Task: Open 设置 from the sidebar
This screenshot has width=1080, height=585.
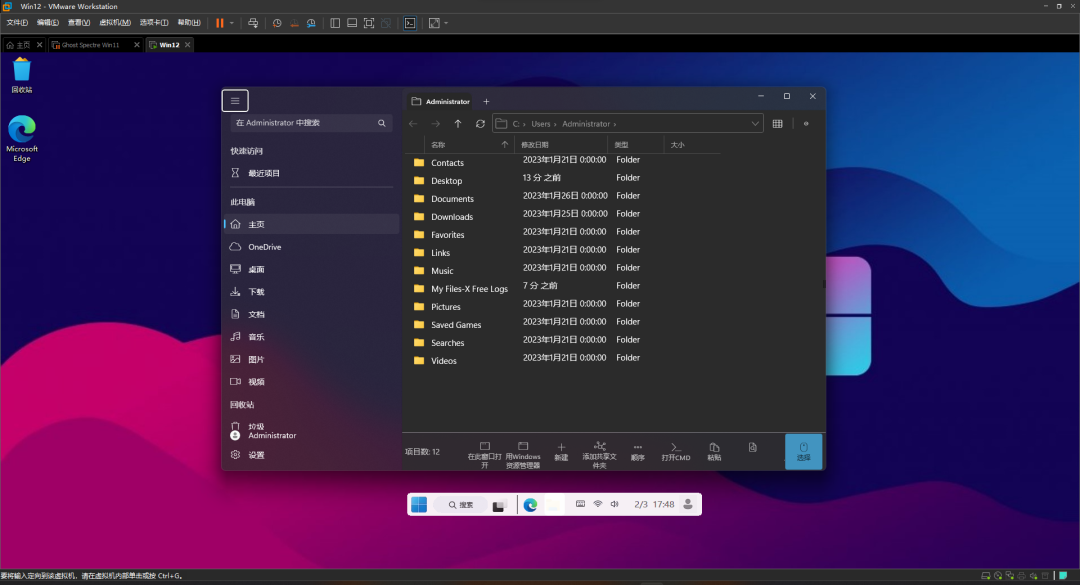Action: click(x=255, y=454)
